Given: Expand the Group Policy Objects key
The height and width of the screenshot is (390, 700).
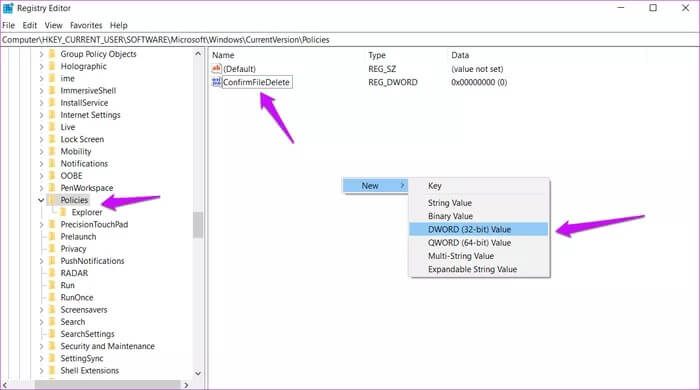Looking at the screenshot, I should (41, 54).
